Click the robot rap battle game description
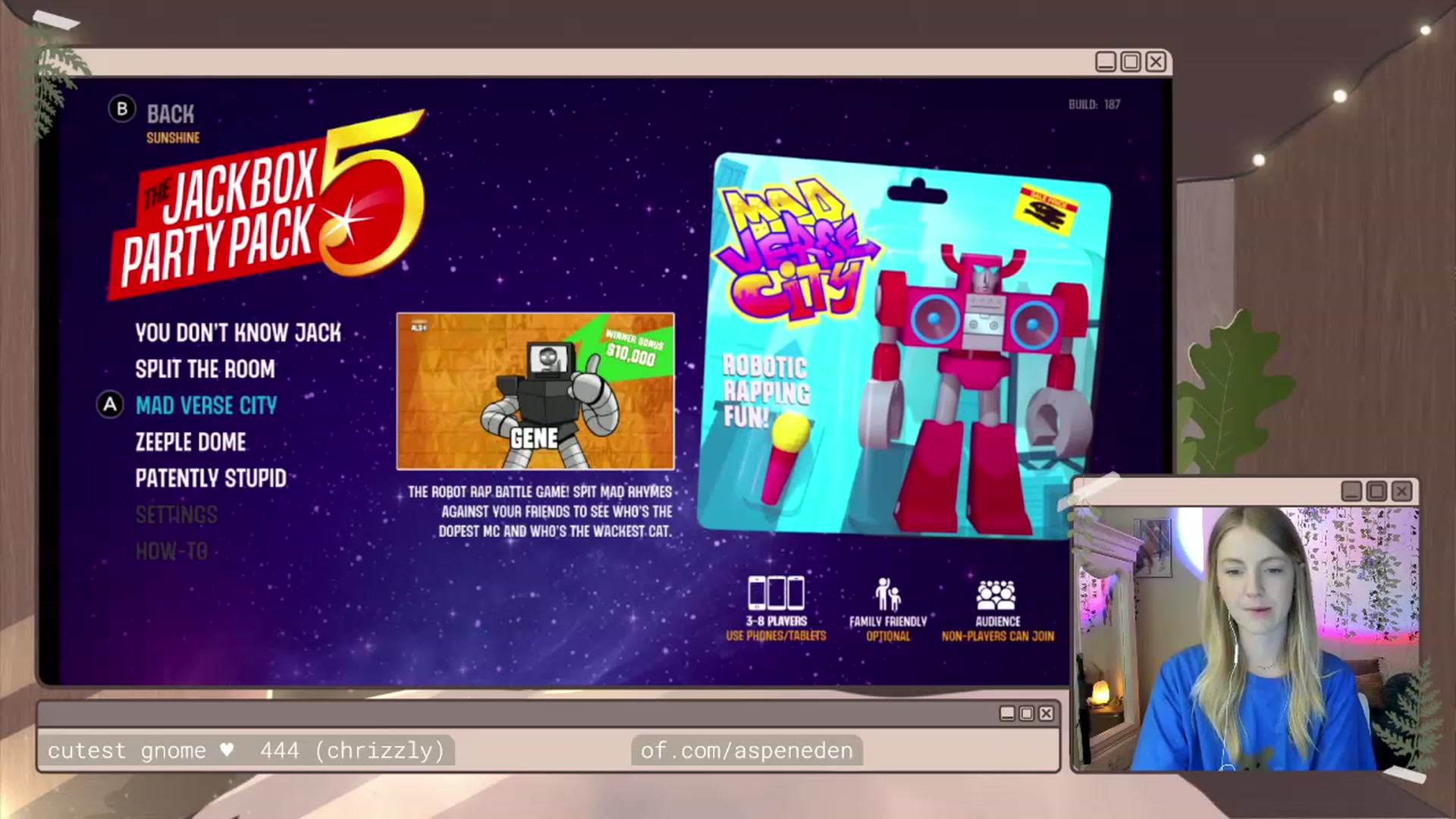This screenshot has height=819, width=1456. point(540,512)
